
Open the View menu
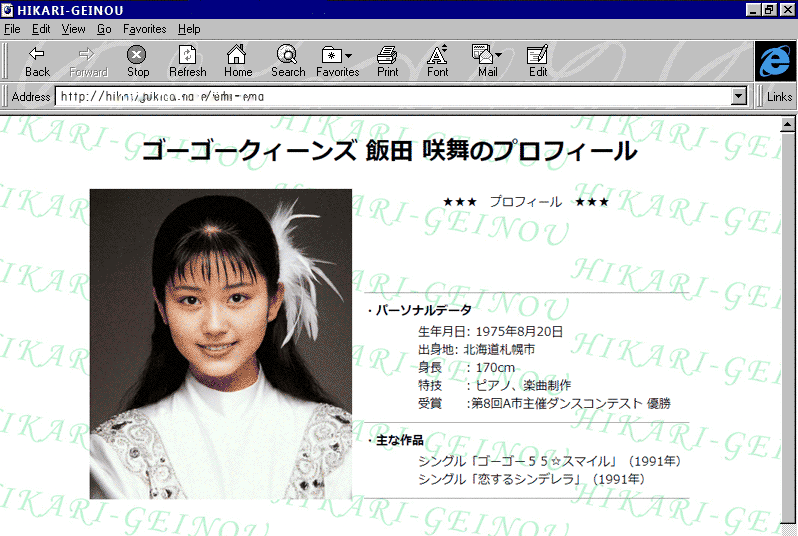[x=73, y=29]
